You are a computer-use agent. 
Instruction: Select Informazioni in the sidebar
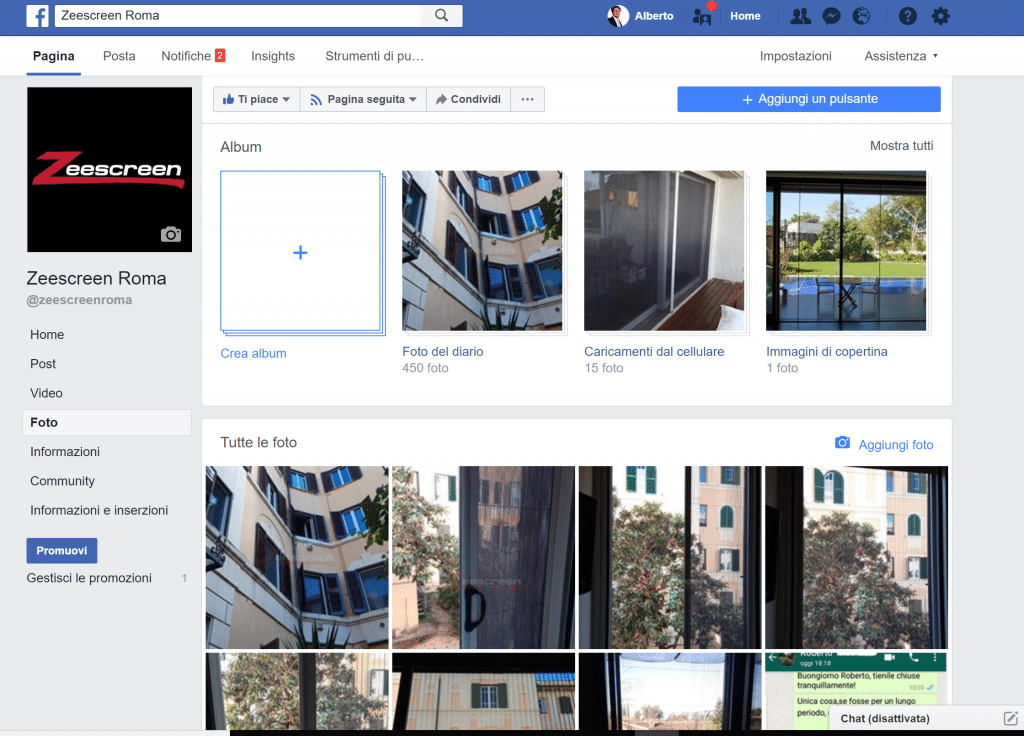65,452
